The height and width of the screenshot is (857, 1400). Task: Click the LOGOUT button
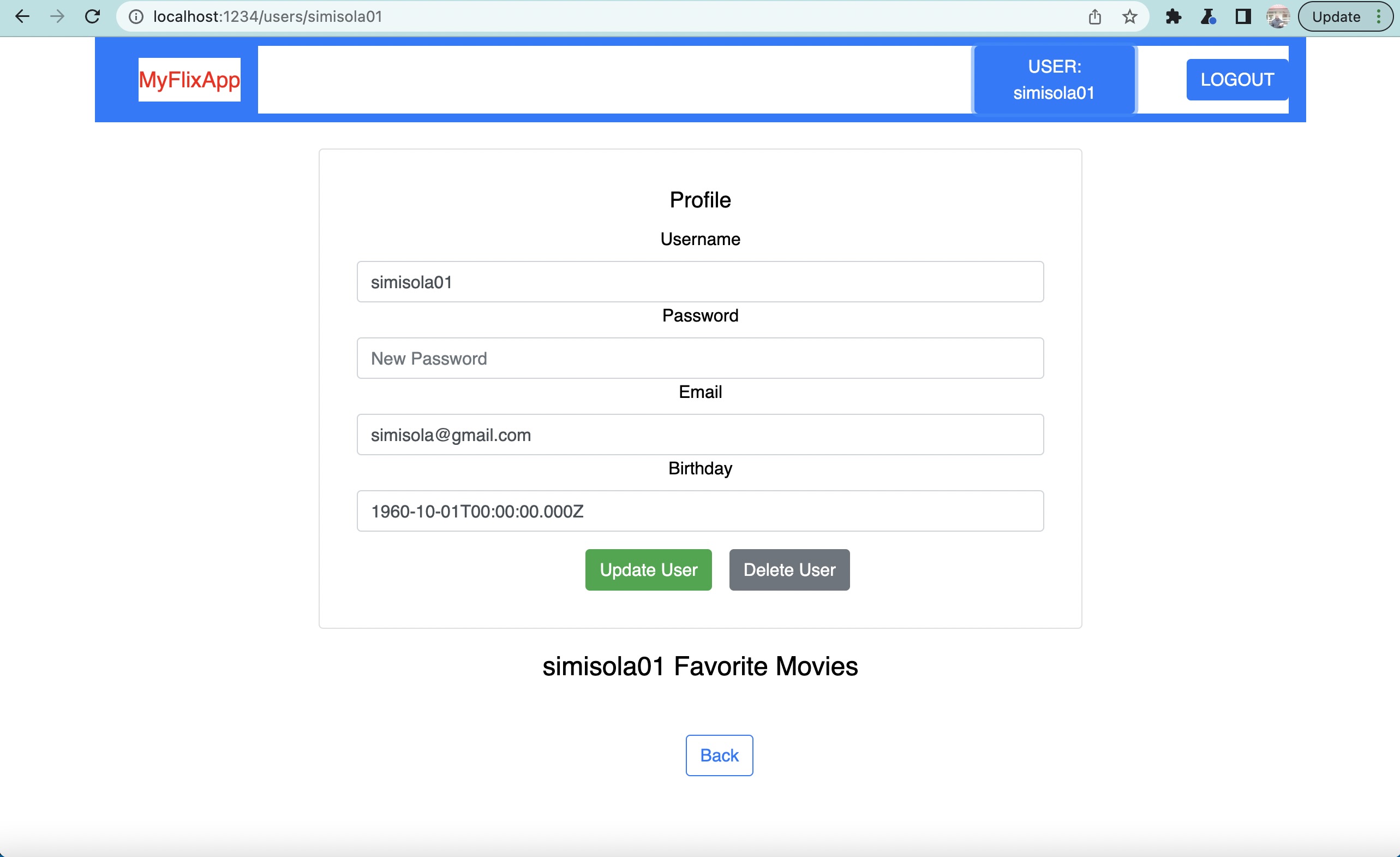[1237, 80]
